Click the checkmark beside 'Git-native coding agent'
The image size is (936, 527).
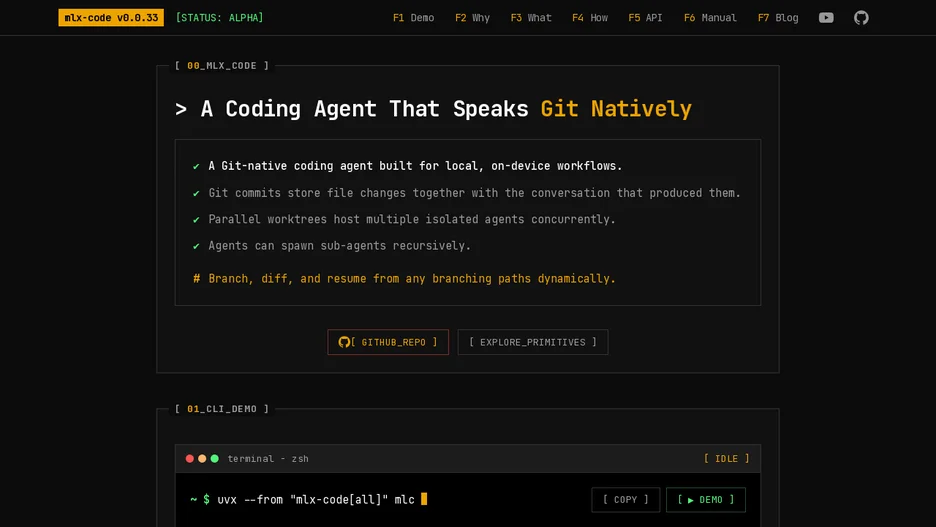coord(196,167)
